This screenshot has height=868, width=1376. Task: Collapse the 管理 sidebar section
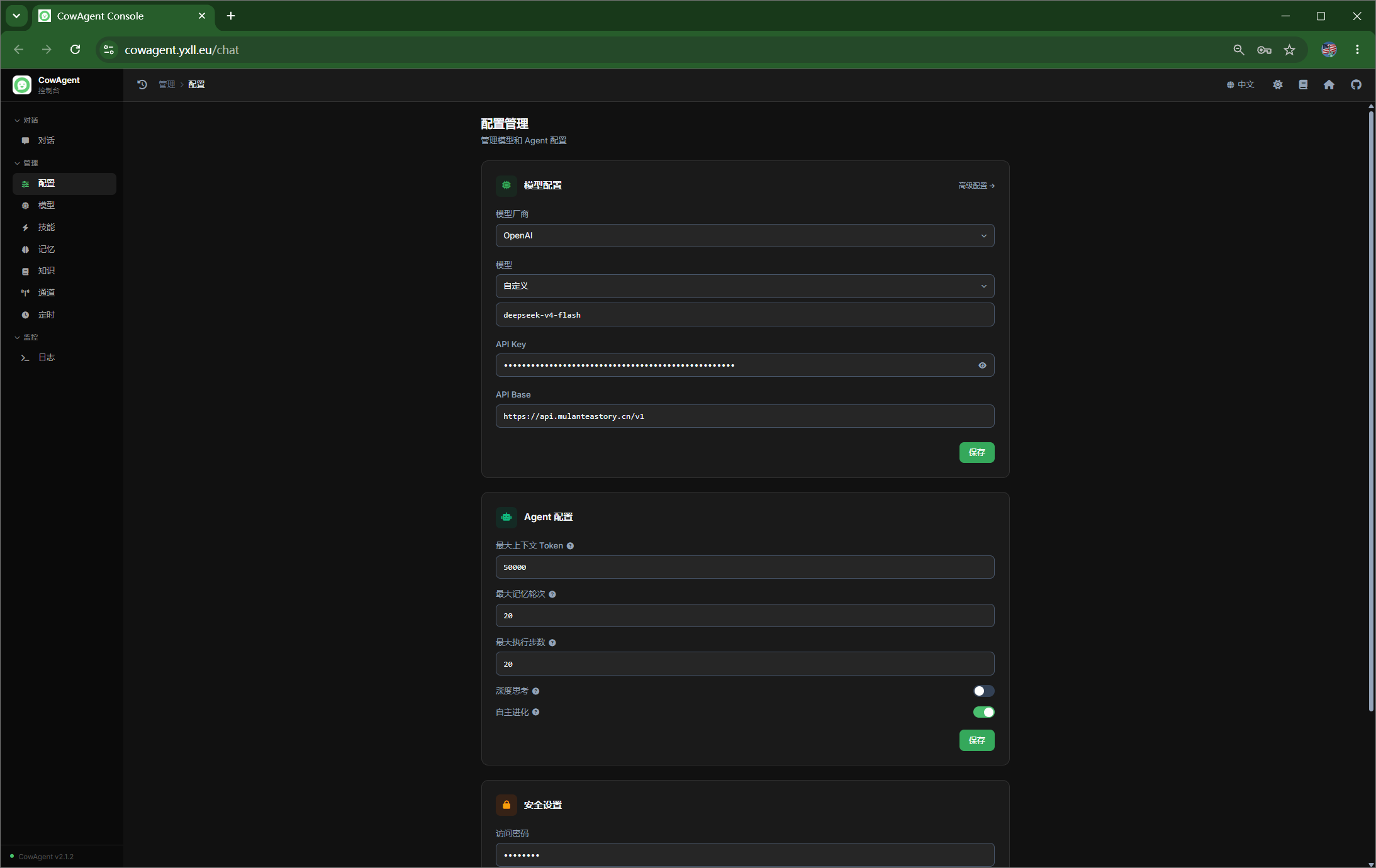click(26, 163)
